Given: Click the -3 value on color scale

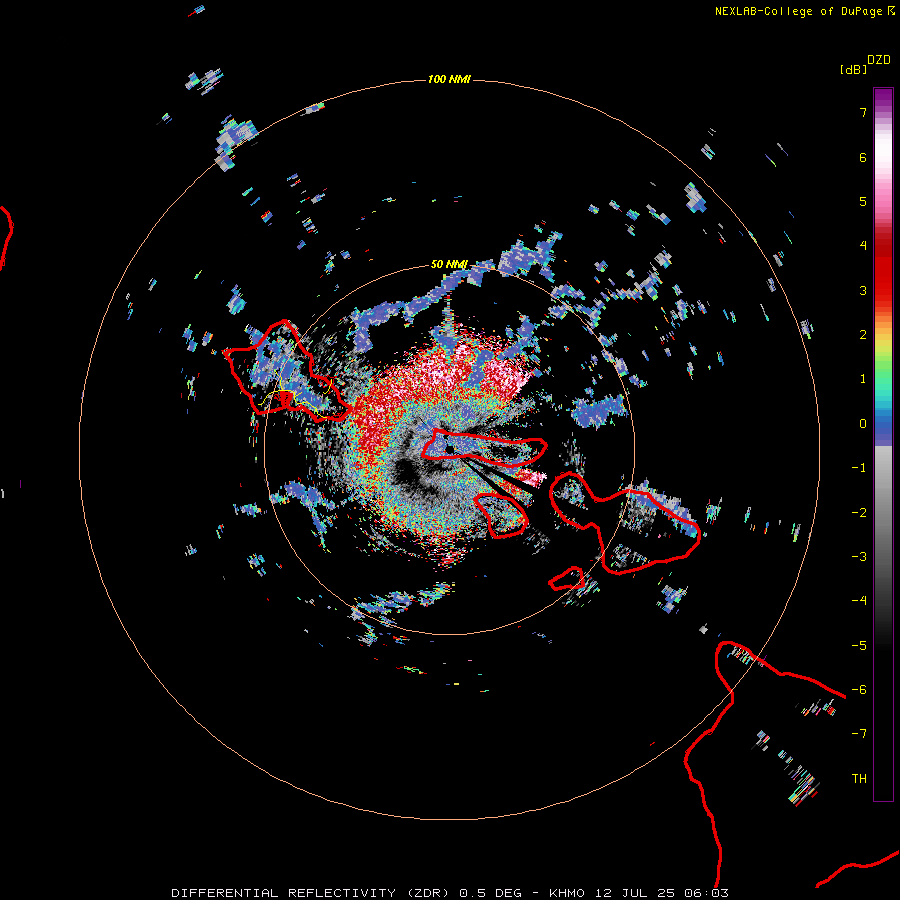Looking at the screenshot, I should (859, 557).
